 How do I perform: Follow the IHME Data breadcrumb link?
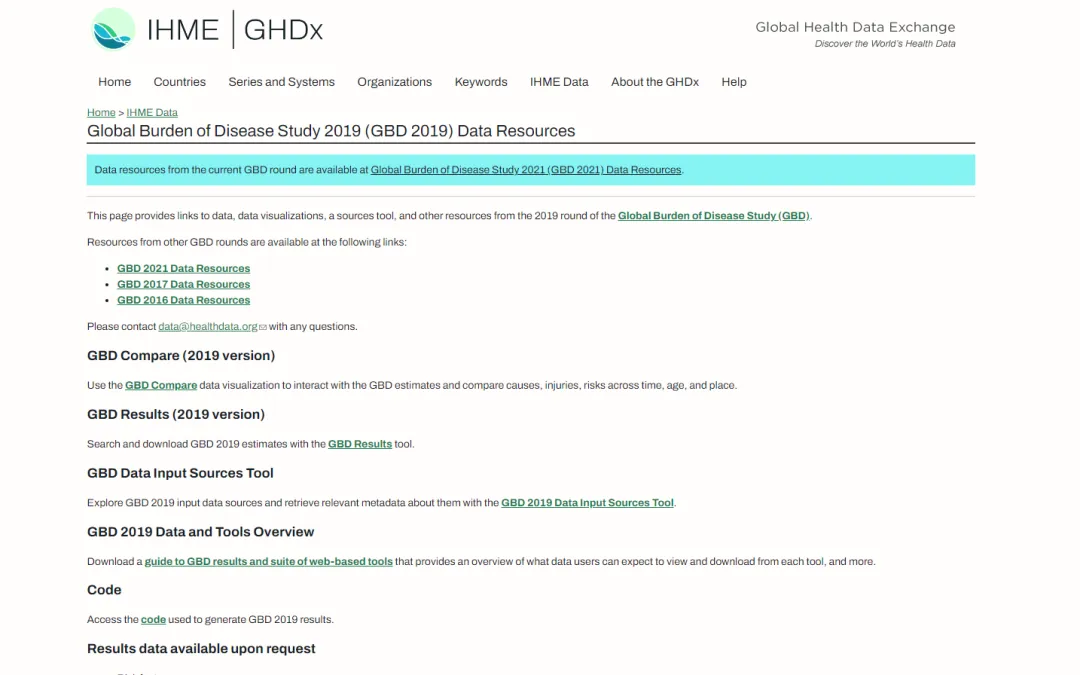[152, 112]
